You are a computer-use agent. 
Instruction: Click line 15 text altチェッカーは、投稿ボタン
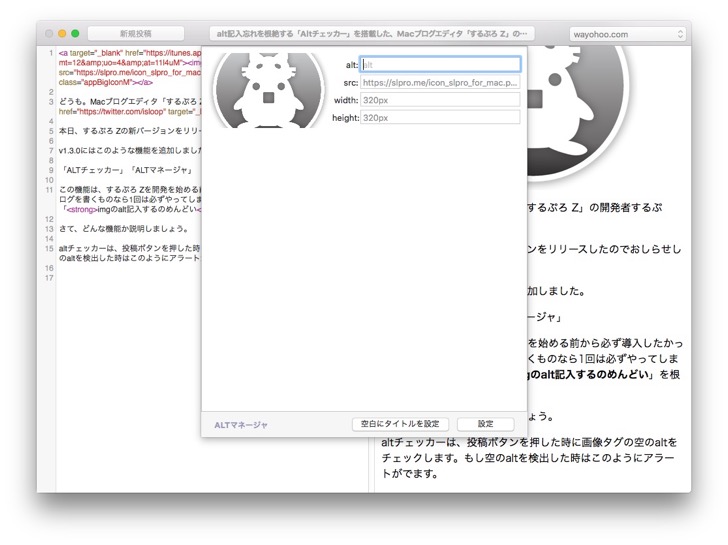[x=130, y=253]
